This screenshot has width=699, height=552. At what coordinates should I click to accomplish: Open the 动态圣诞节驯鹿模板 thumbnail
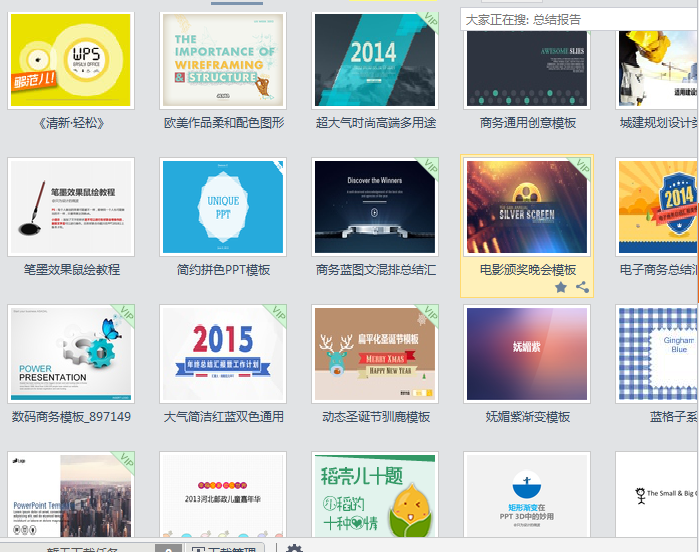375,353
